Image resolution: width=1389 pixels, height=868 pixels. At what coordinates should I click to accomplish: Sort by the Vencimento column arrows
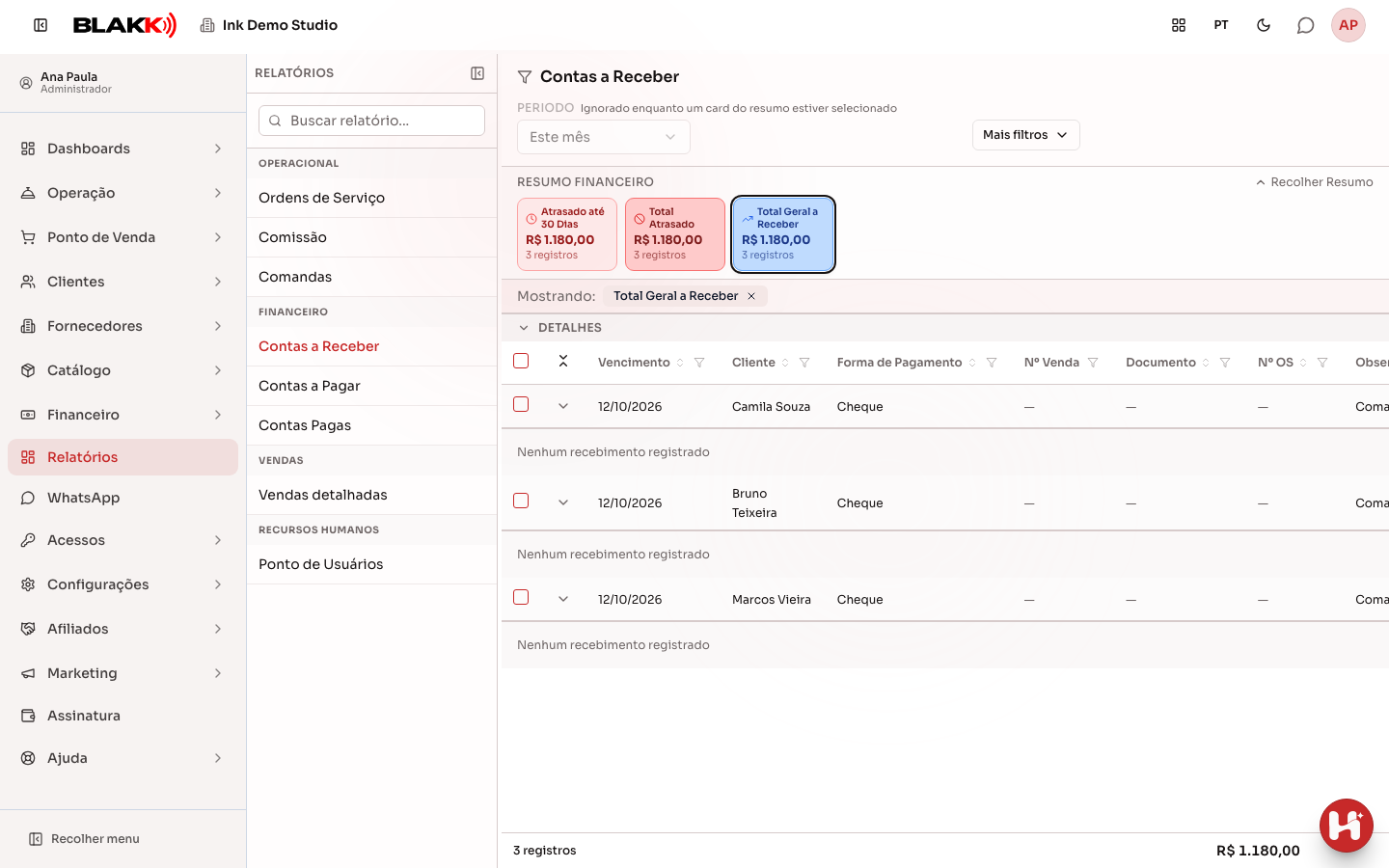(680, 363)
